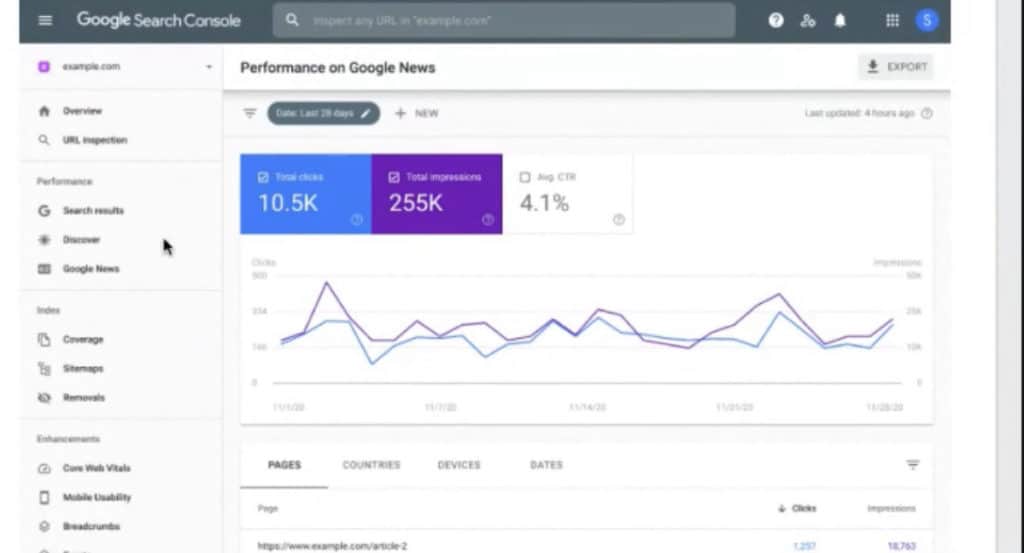Click the EXPORT button
Screen dimensions: 1024x553
pos(896,67)
